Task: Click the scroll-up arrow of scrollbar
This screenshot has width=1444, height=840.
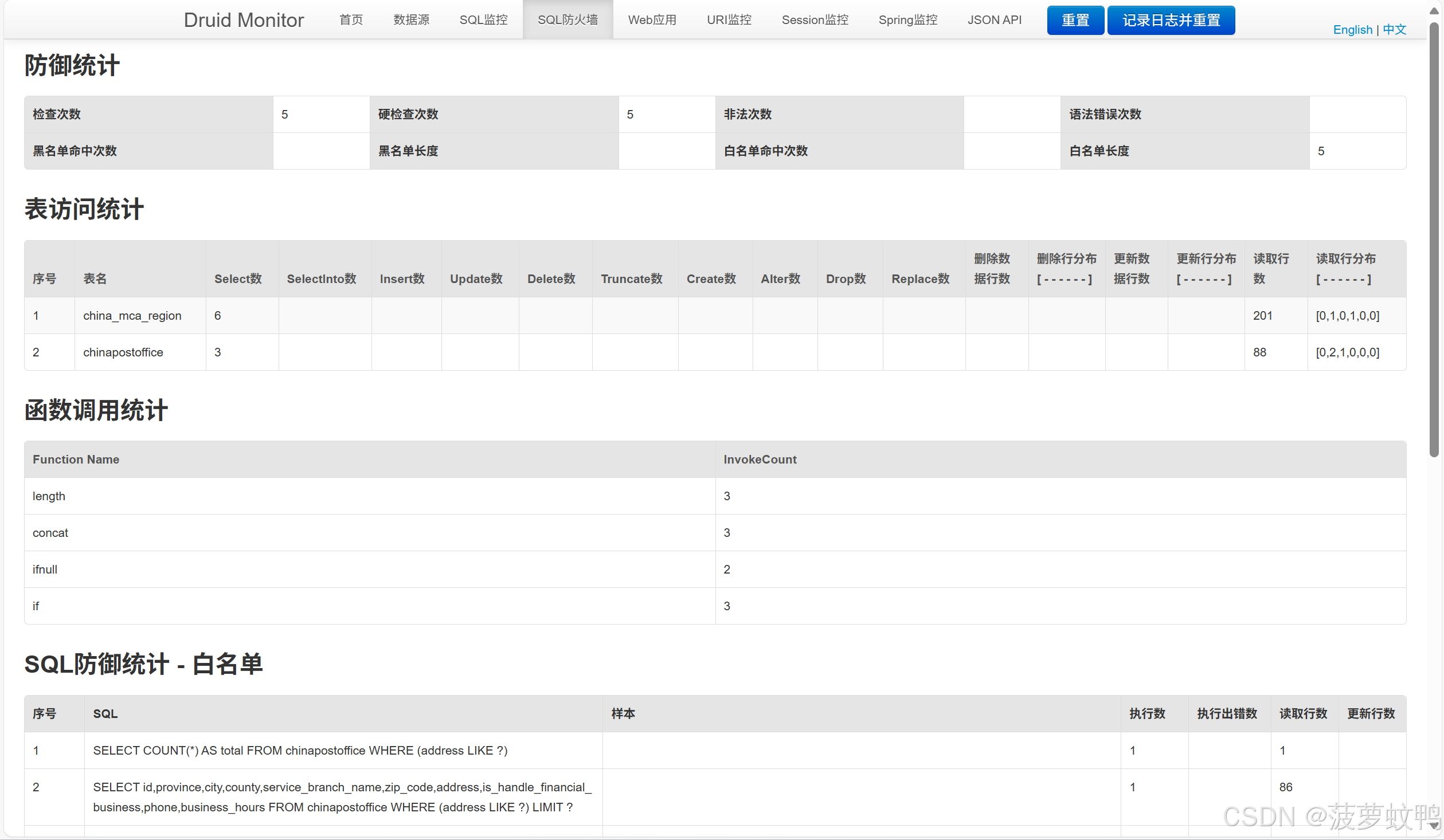Action: 1434,11
